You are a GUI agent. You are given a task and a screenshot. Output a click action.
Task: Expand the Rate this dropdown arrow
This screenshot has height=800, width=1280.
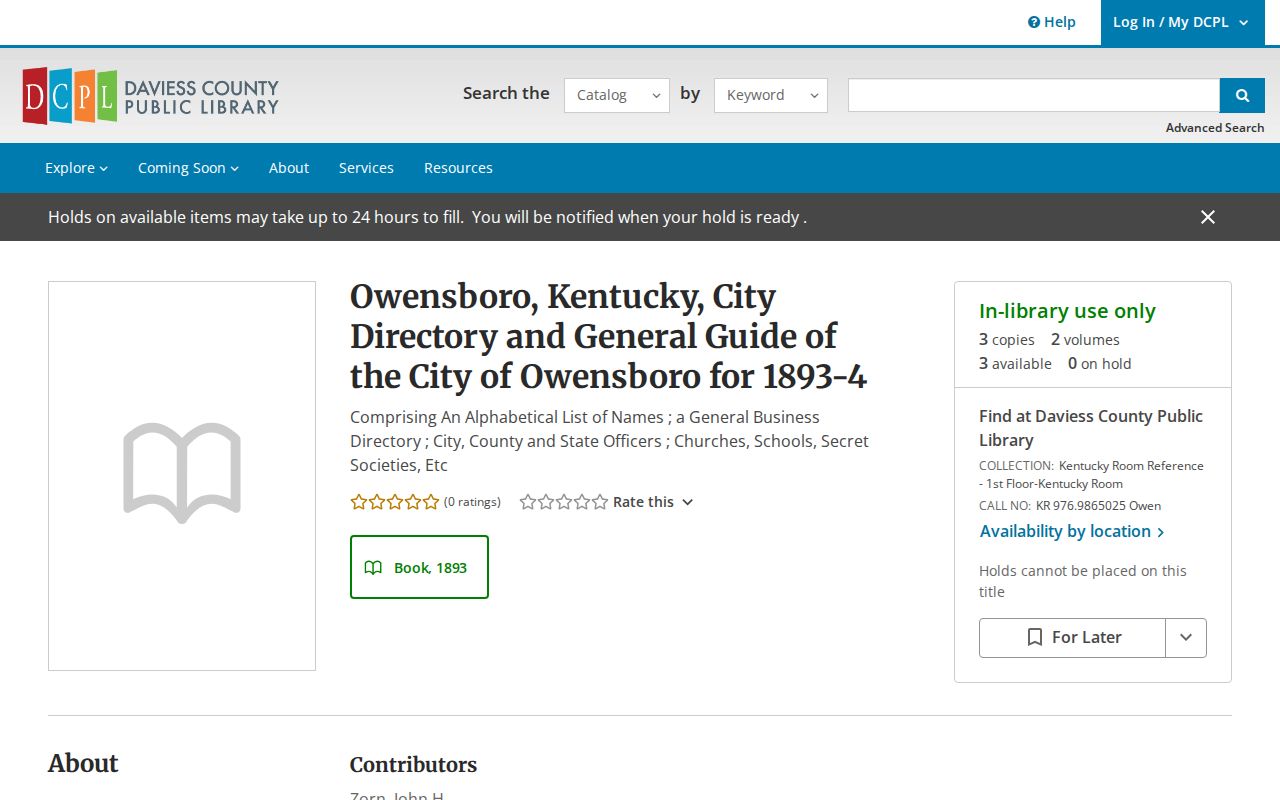pos(687,502)
